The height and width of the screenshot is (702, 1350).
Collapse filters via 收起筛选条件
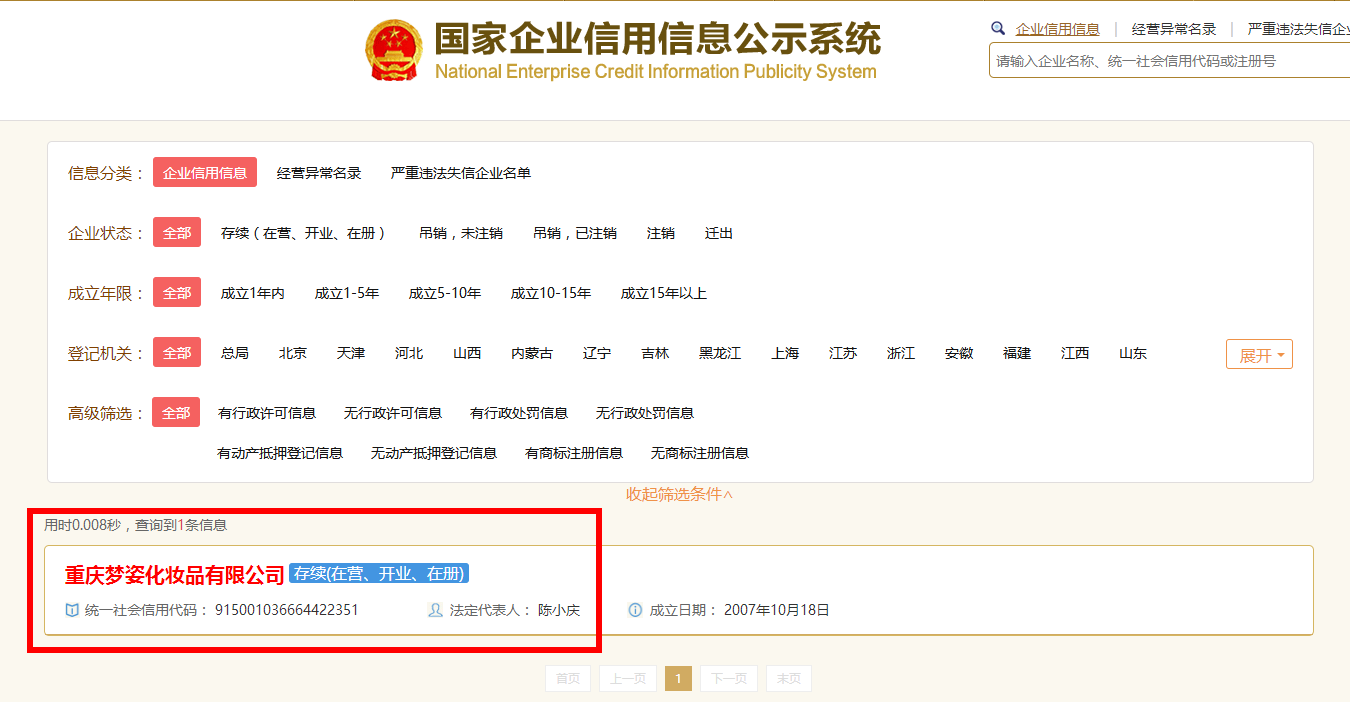tap(680, 493)
